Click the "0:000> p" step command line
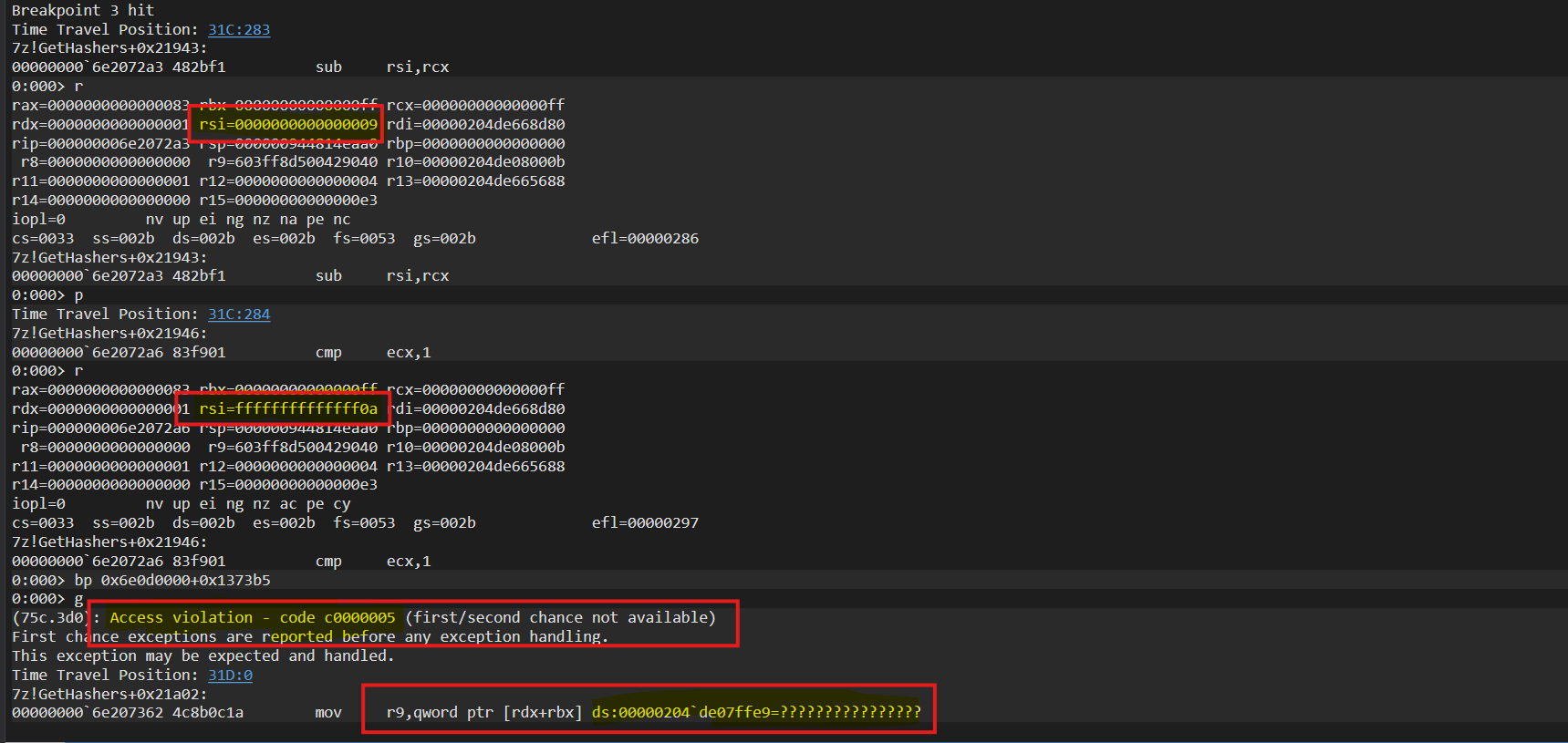The image size is (1568, 743). point(47,294)
